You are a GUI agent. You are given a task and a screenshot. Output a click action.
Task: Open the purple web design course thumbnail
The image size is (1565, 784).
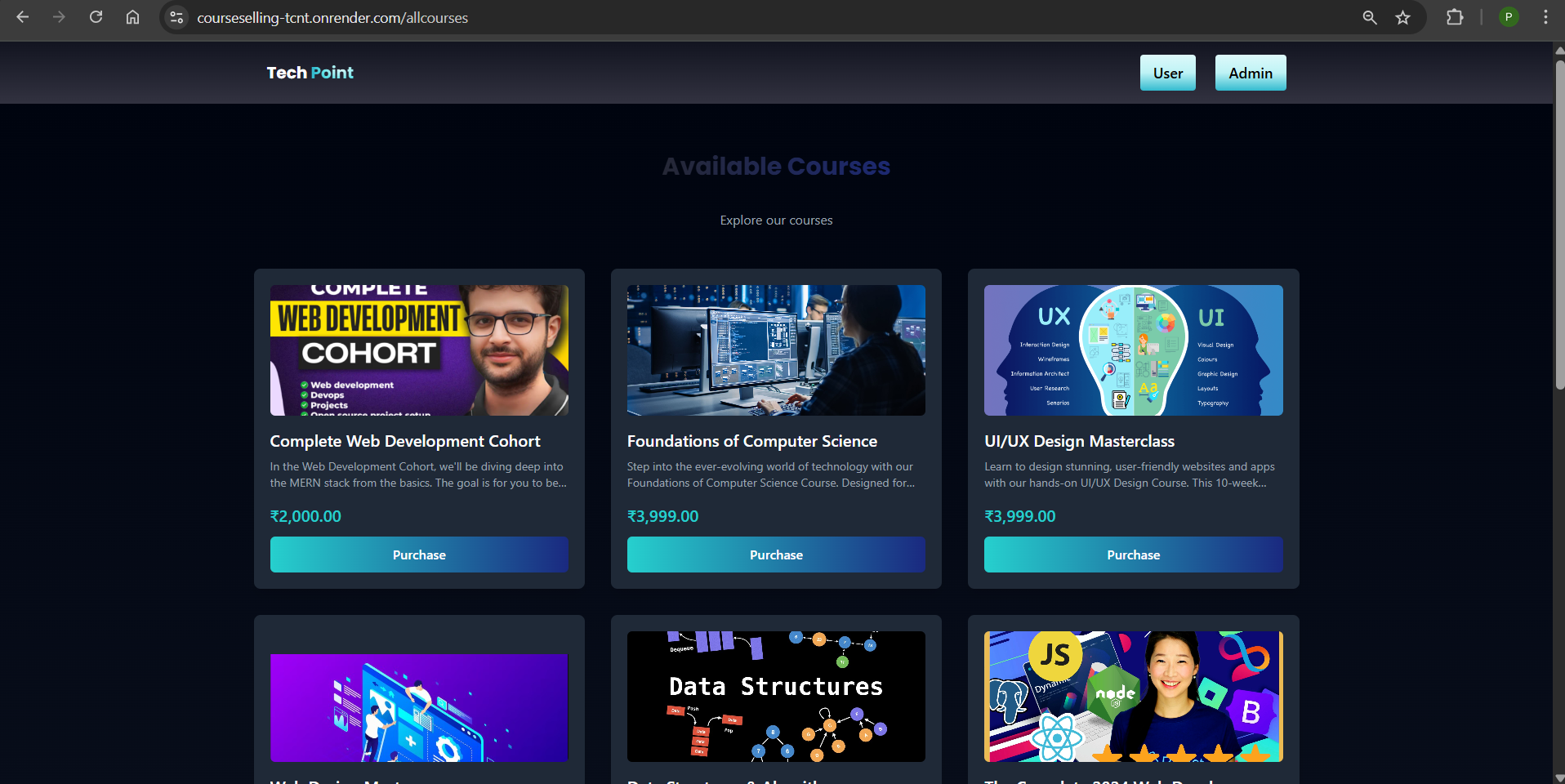coord(419,707)
